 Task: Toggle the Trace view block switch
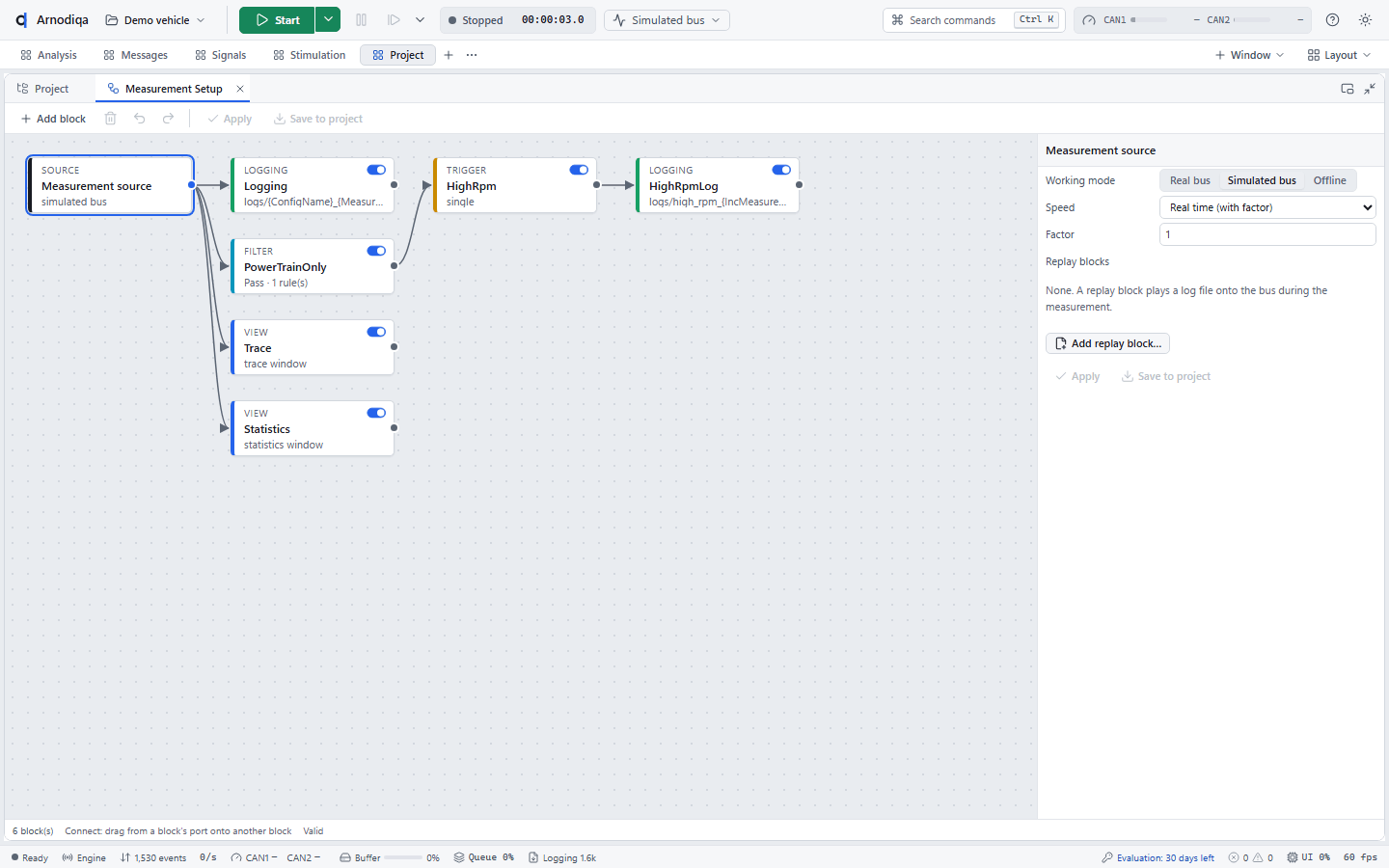coord(376,332)
